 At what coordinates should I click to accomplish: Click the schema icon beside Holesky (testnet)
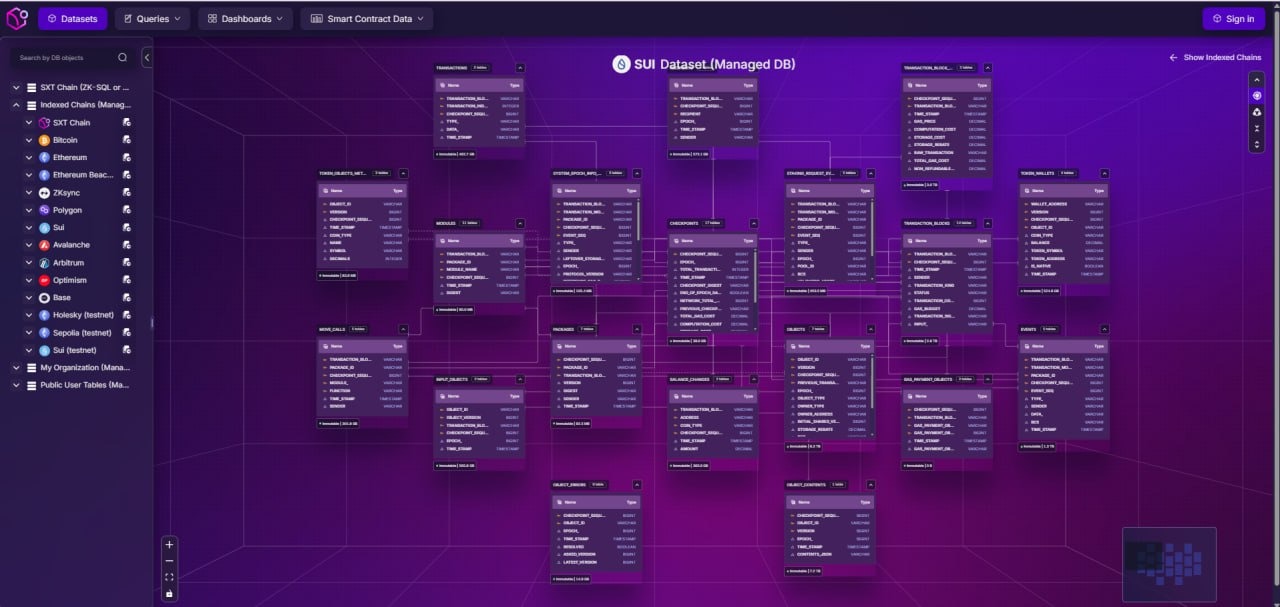coord(127,315)
